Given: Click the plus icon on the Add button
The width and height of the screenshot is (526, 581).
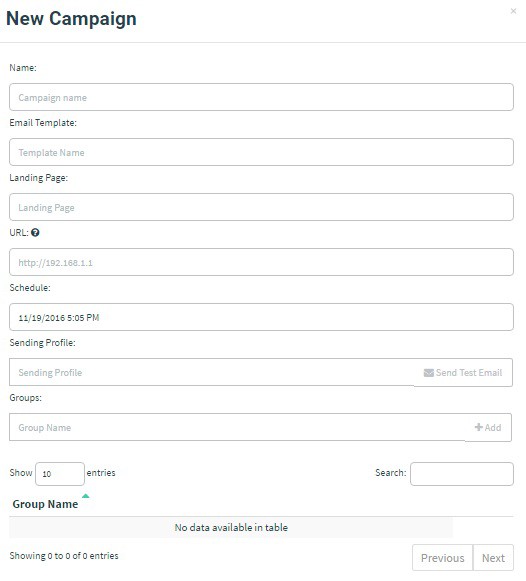Looking at the screenshot, I should [x=479, y=427].
